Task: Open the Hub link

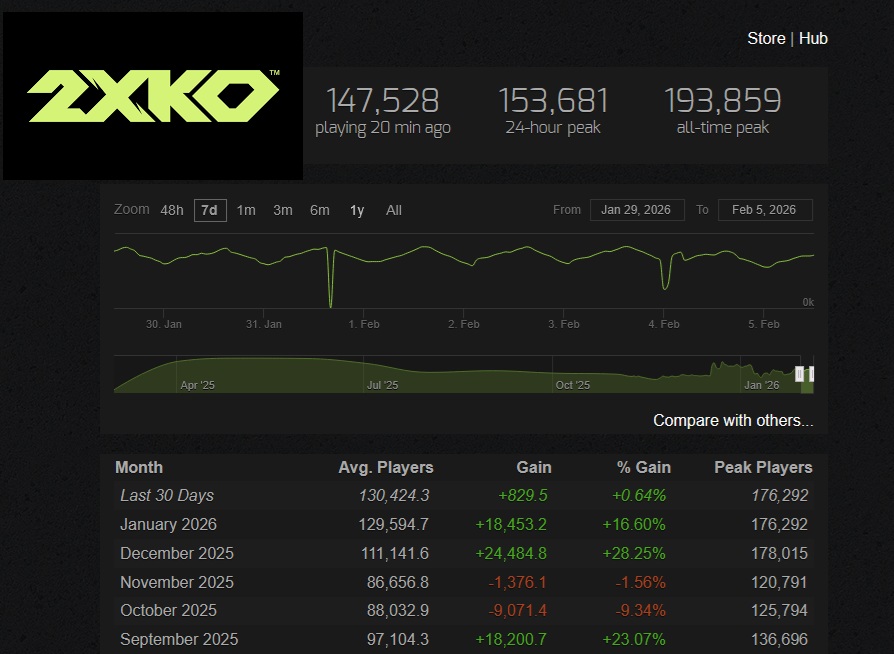Action: click(813, 38)
